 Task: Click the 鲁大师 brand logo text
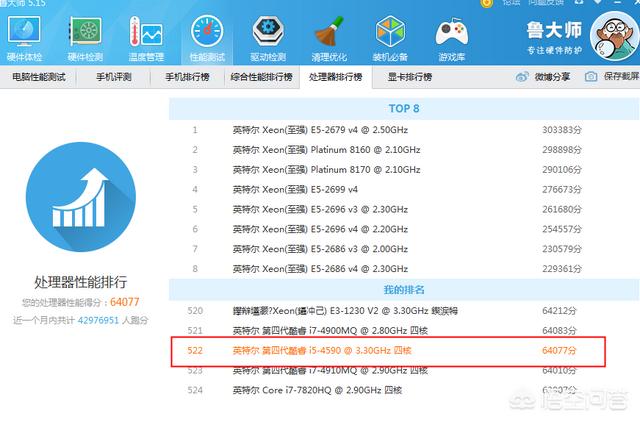pos(554,31)
